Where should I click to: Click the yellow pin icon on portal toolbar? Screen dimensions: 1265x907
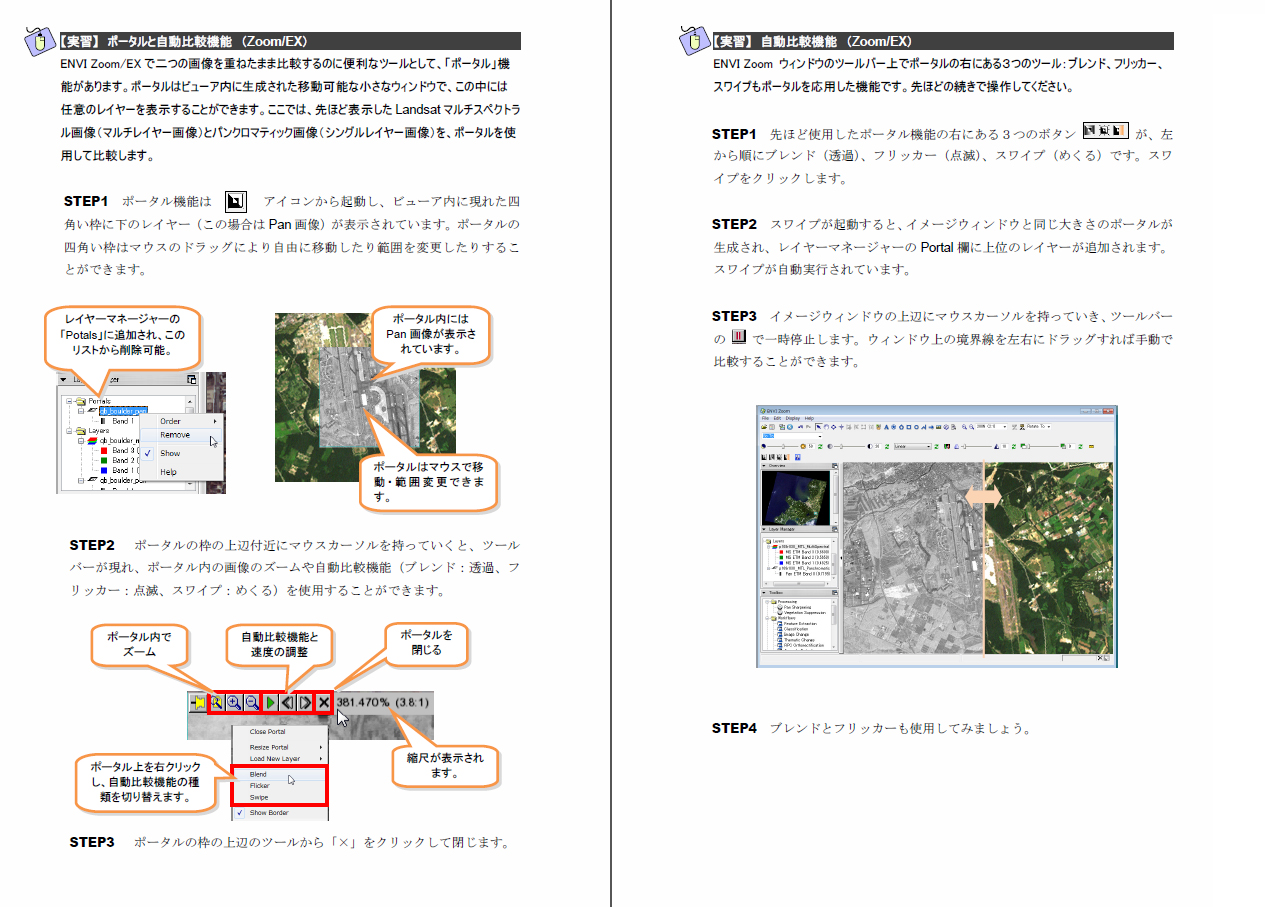[x=198, y=703]
